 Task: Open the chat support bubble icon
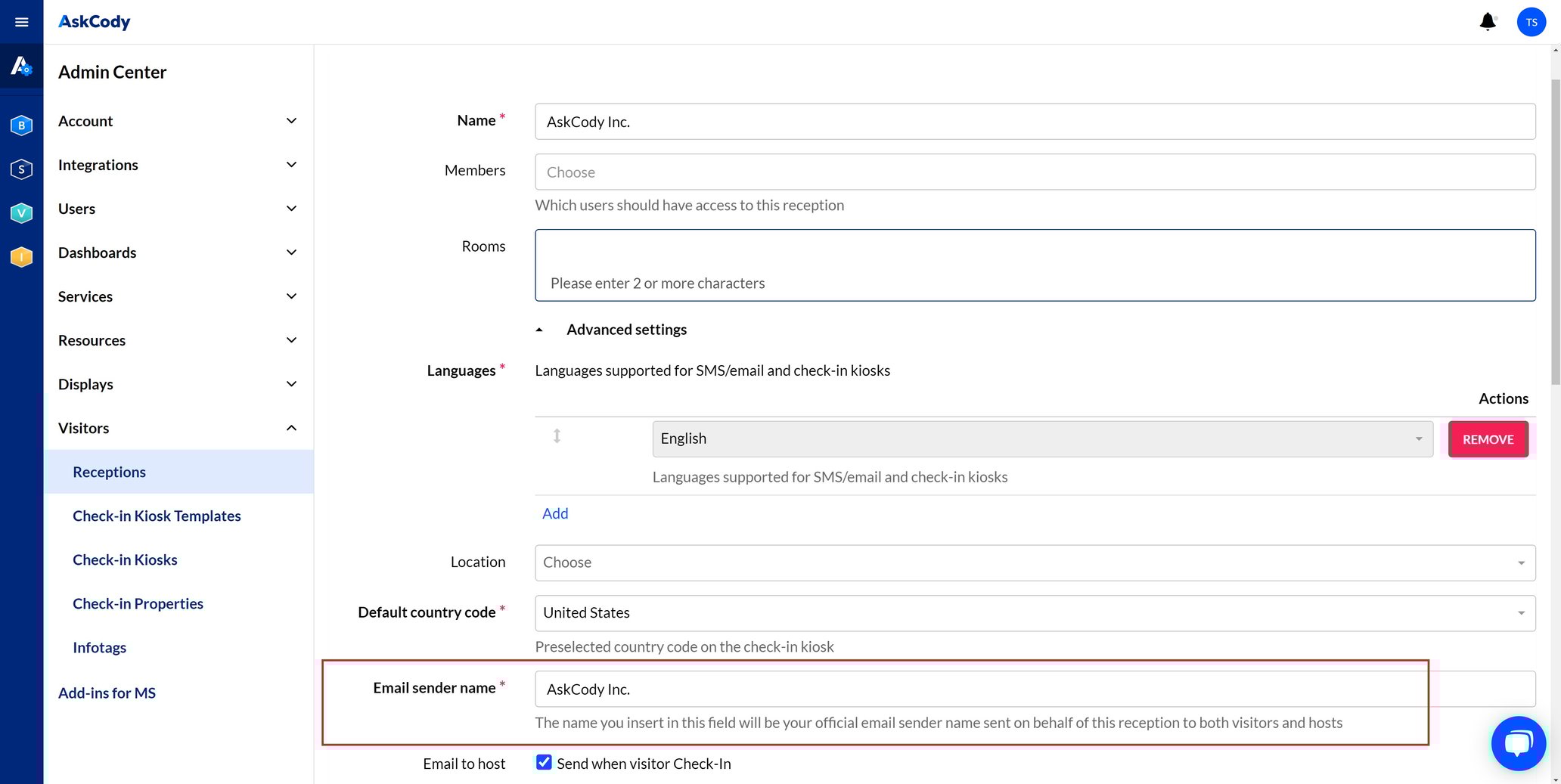click(x=1519, y=742)
